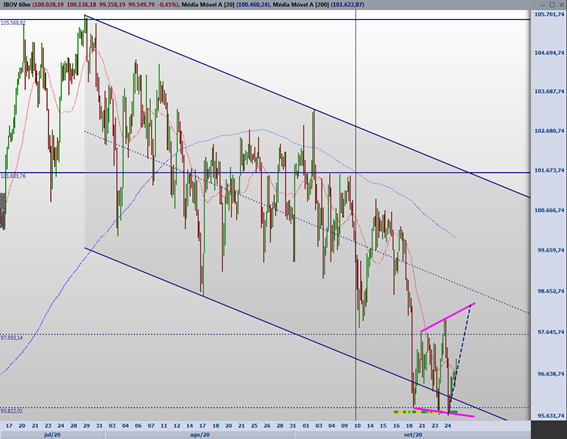Click date label 16 on time axis

click(x=396, y=426)
